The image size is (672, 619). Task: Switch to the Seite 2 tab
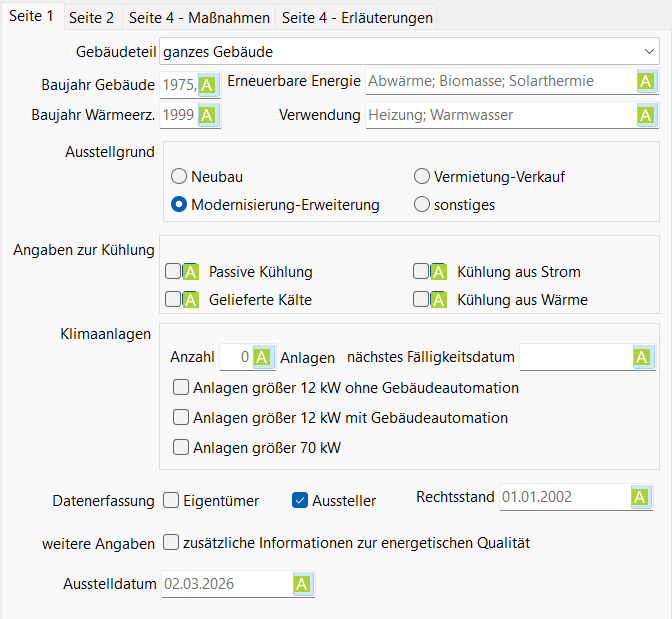point(91,18)
